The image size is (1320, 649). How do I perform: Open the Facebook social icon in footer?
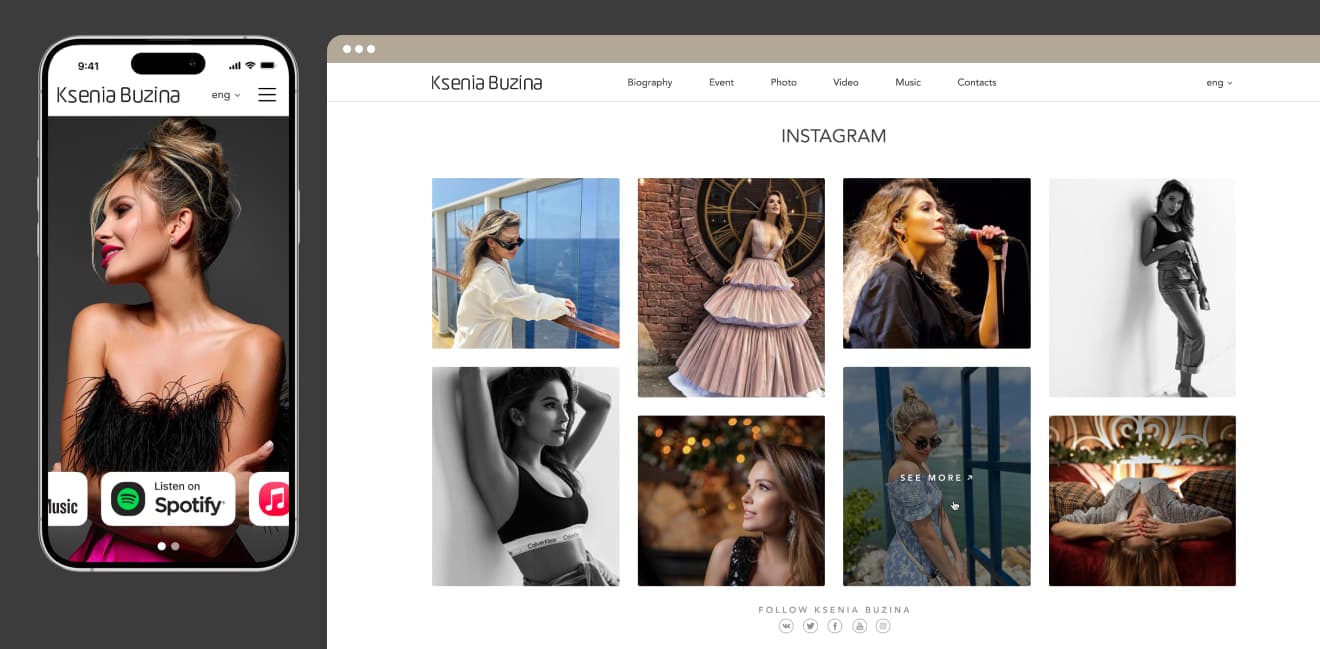coord(835,626)
